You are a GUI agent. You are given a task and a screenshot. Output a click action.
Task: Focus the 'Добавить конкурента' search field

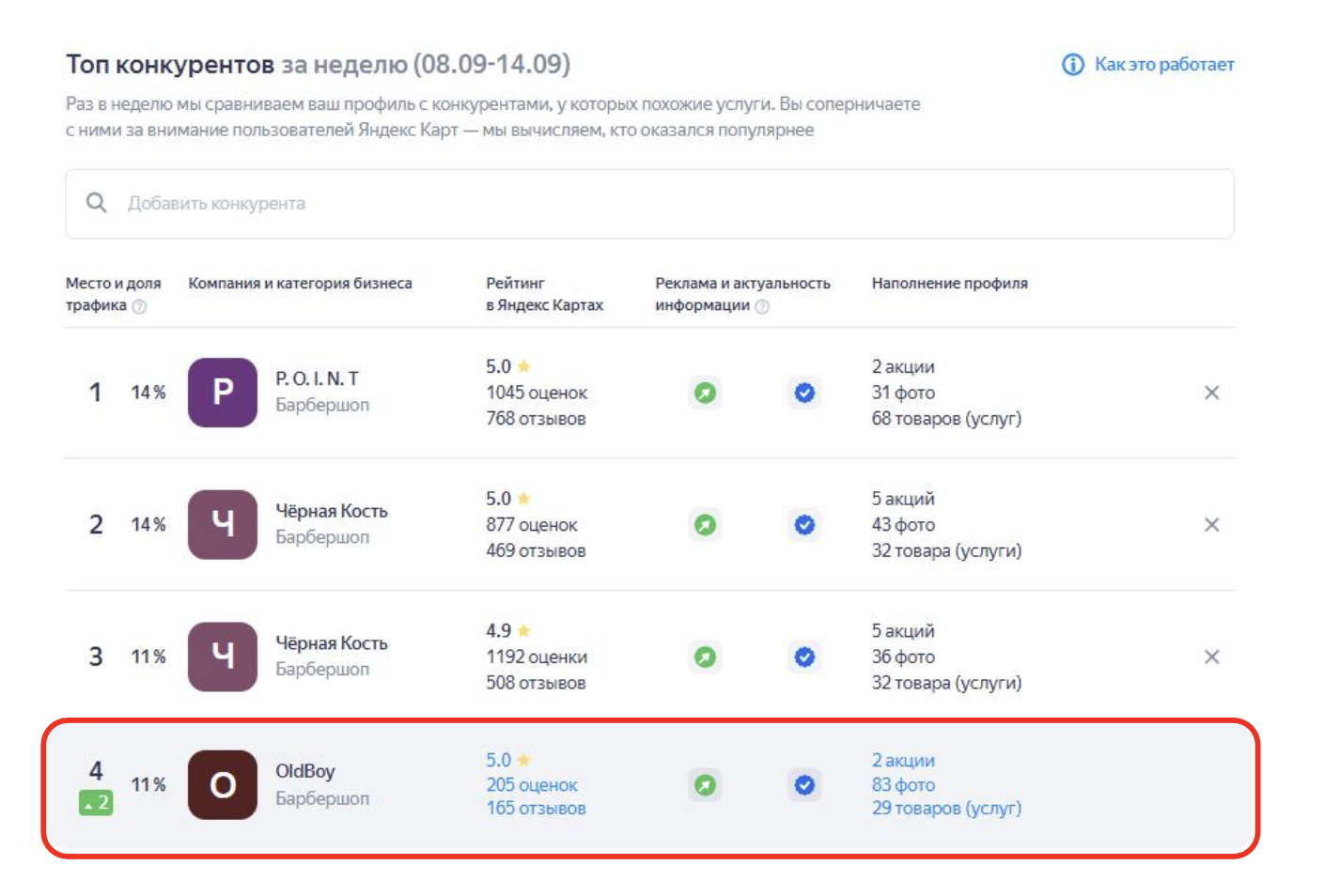click(x=649, y=204)
